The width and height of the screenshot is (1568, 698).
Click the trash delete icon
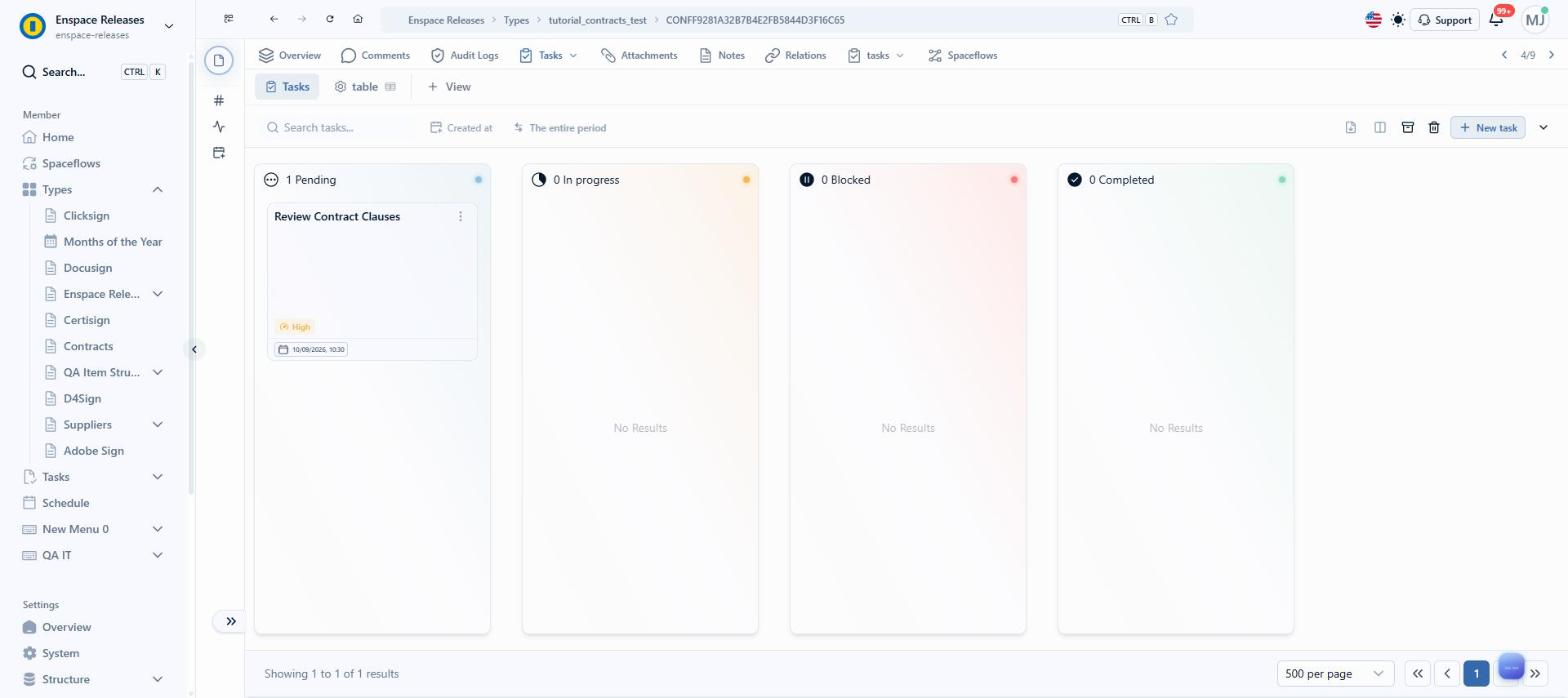[x=1434, y=127]
